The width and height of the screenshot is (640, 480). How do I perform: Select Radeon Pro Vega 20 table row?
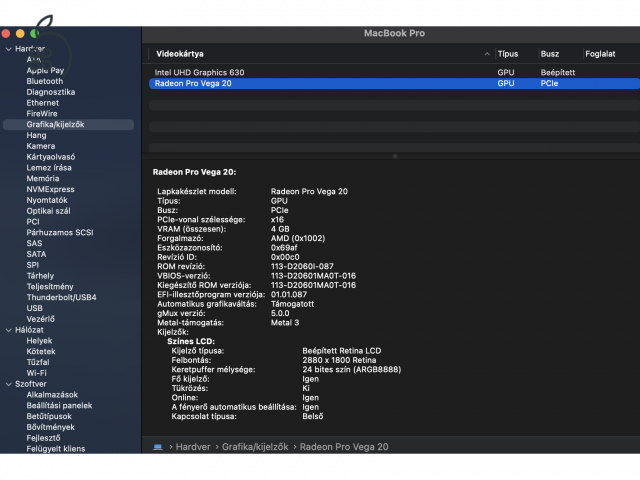(394, 83)
